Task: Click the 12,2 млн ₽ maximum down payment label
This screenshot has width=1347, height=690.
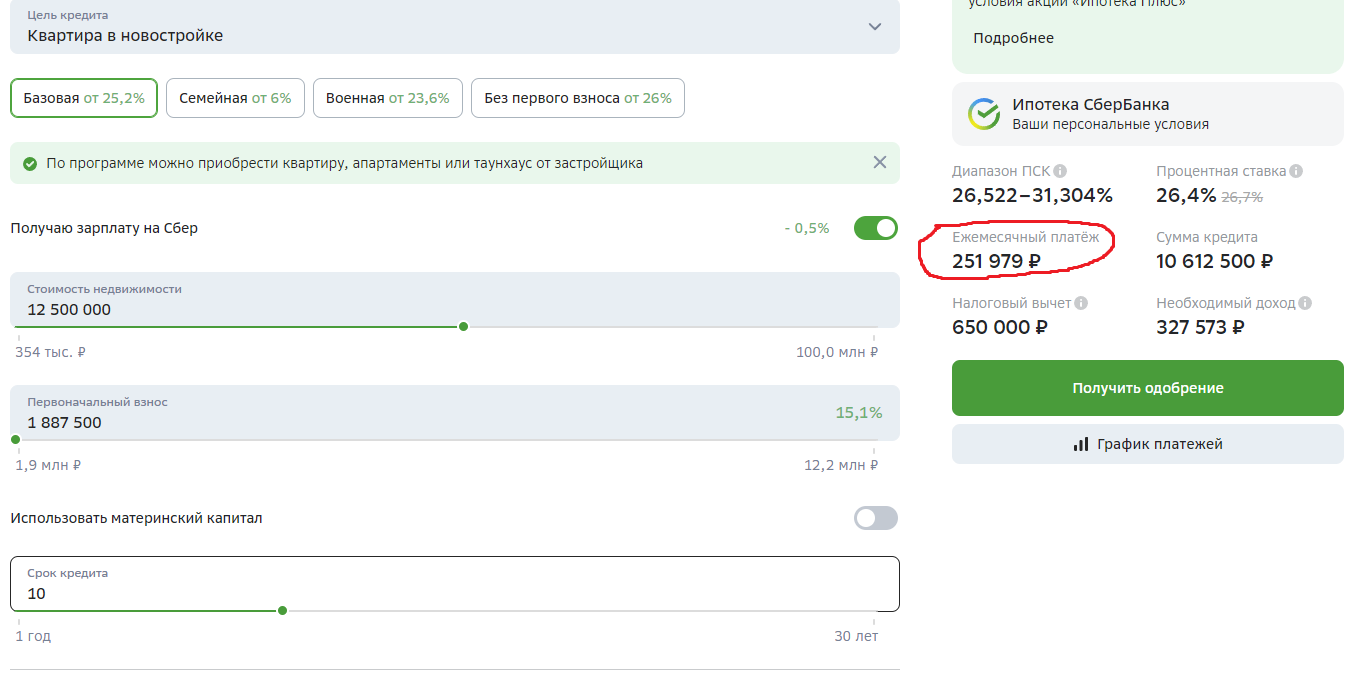Action: point(841,465)
